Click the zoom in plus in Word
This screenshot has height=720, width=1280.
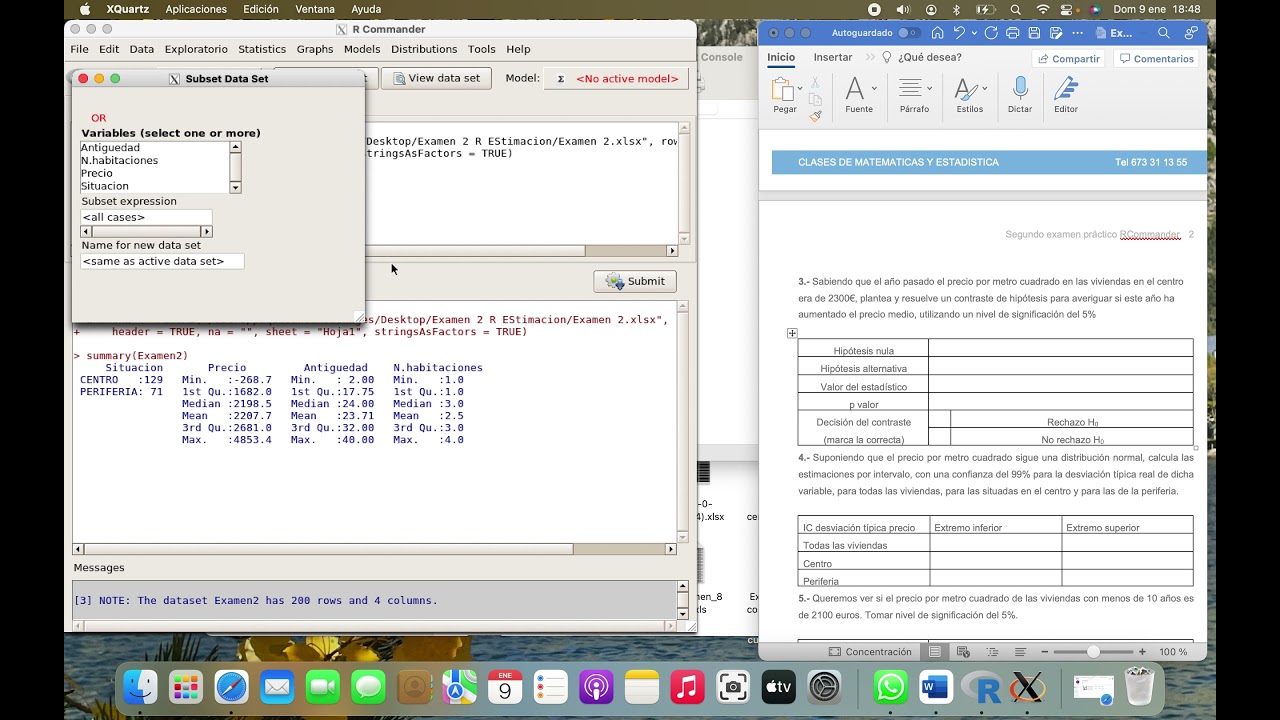point(1142,652)
